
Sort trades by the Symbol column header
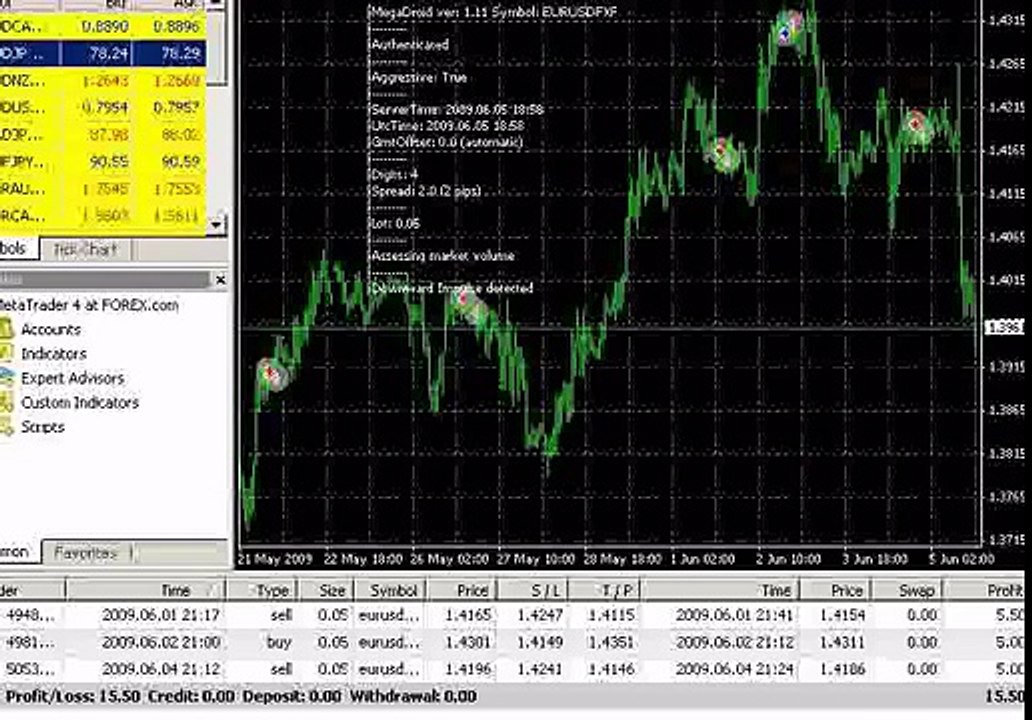click(392, 590)
